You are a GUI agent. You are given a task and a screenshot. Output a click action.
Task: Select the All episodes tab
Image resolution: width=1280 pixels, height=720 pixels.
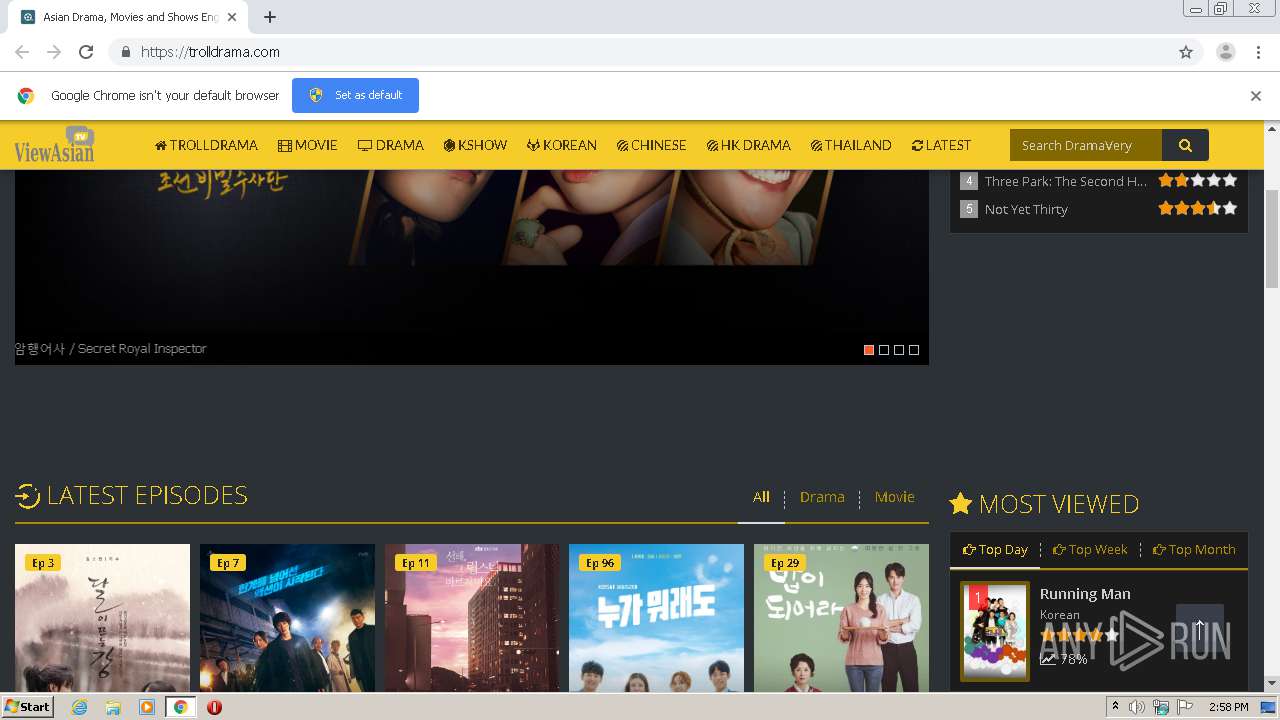pyautogui.click(x=761, y=497)
